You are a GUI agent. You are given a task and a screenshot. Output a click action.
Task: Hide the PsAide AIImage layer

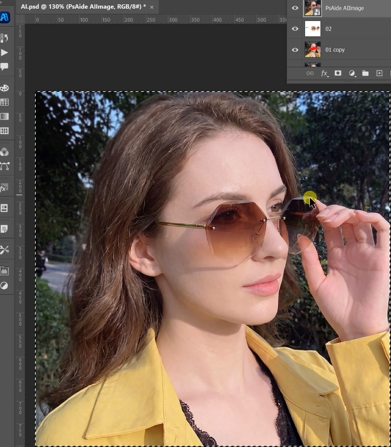click(295, 8)
